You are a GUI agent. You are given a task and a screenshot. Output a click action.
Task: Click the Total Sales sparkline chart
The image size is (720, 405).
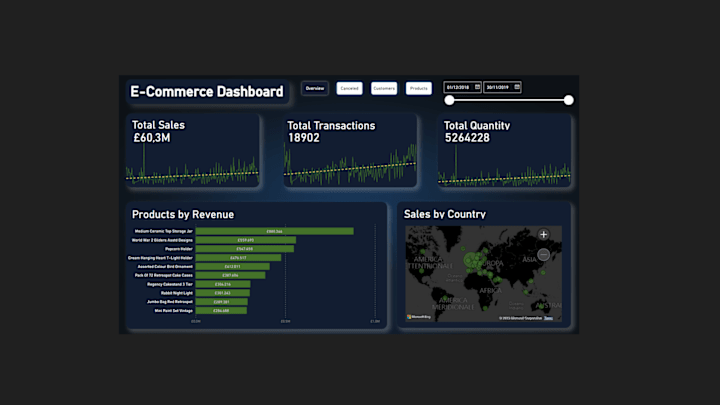pyautogui.click(x=192, y=165)
